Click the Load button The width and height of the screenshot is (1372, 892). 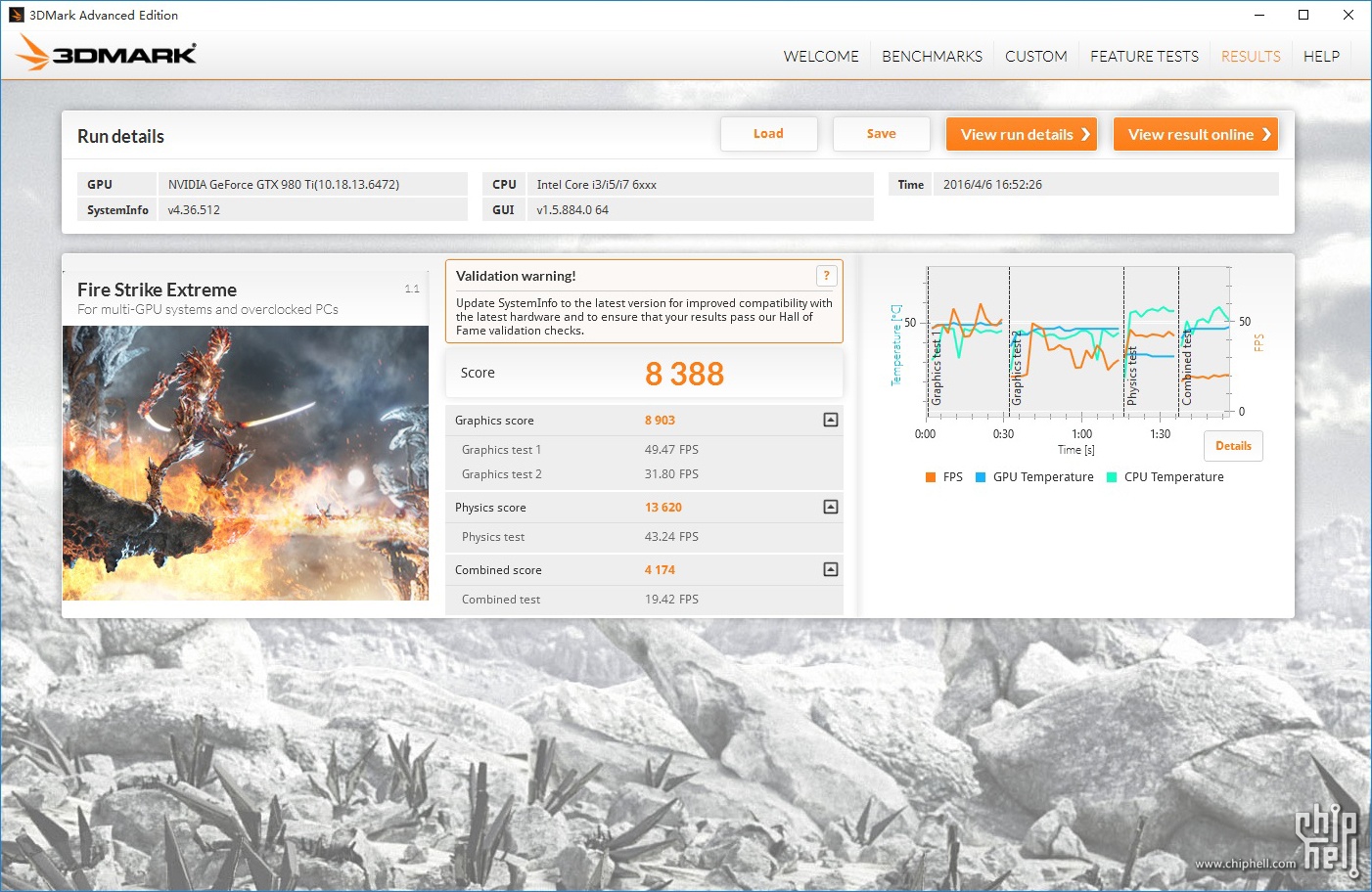click(768, 134)
